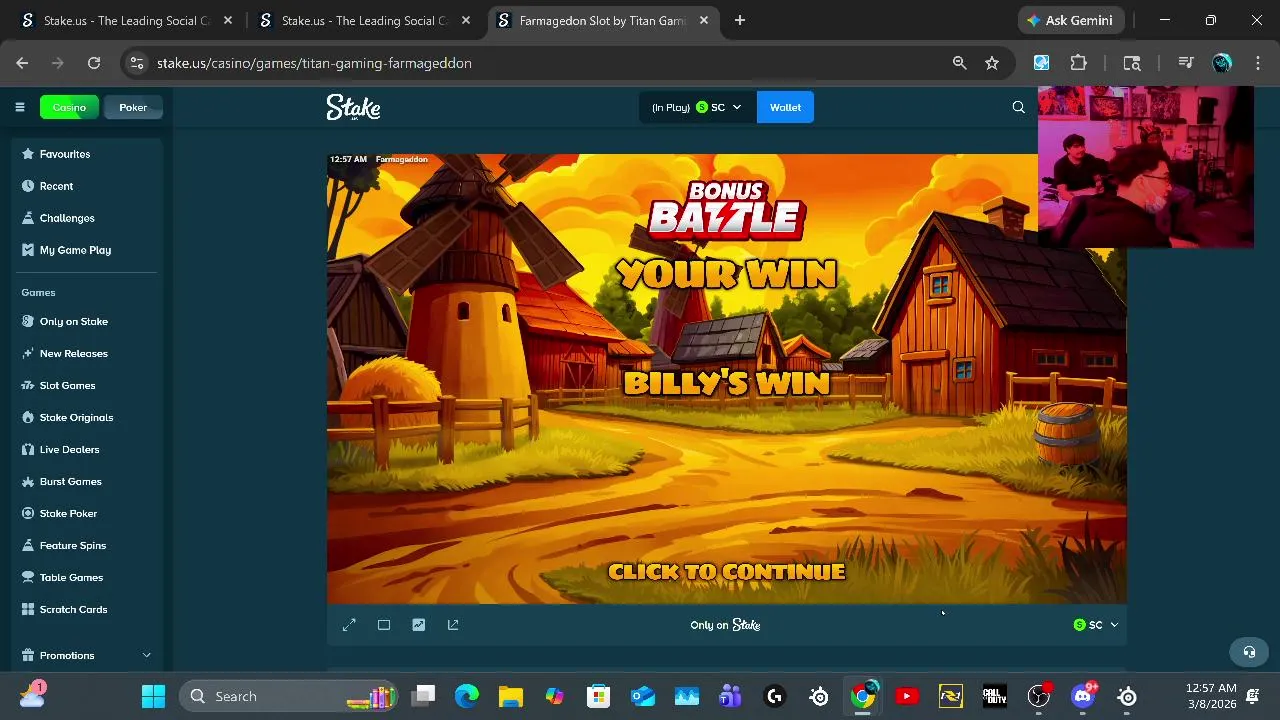This screenshot has height=720, width=1280.
Task: Click the Table Games sidebar icon
Action: tap(28, 577)
